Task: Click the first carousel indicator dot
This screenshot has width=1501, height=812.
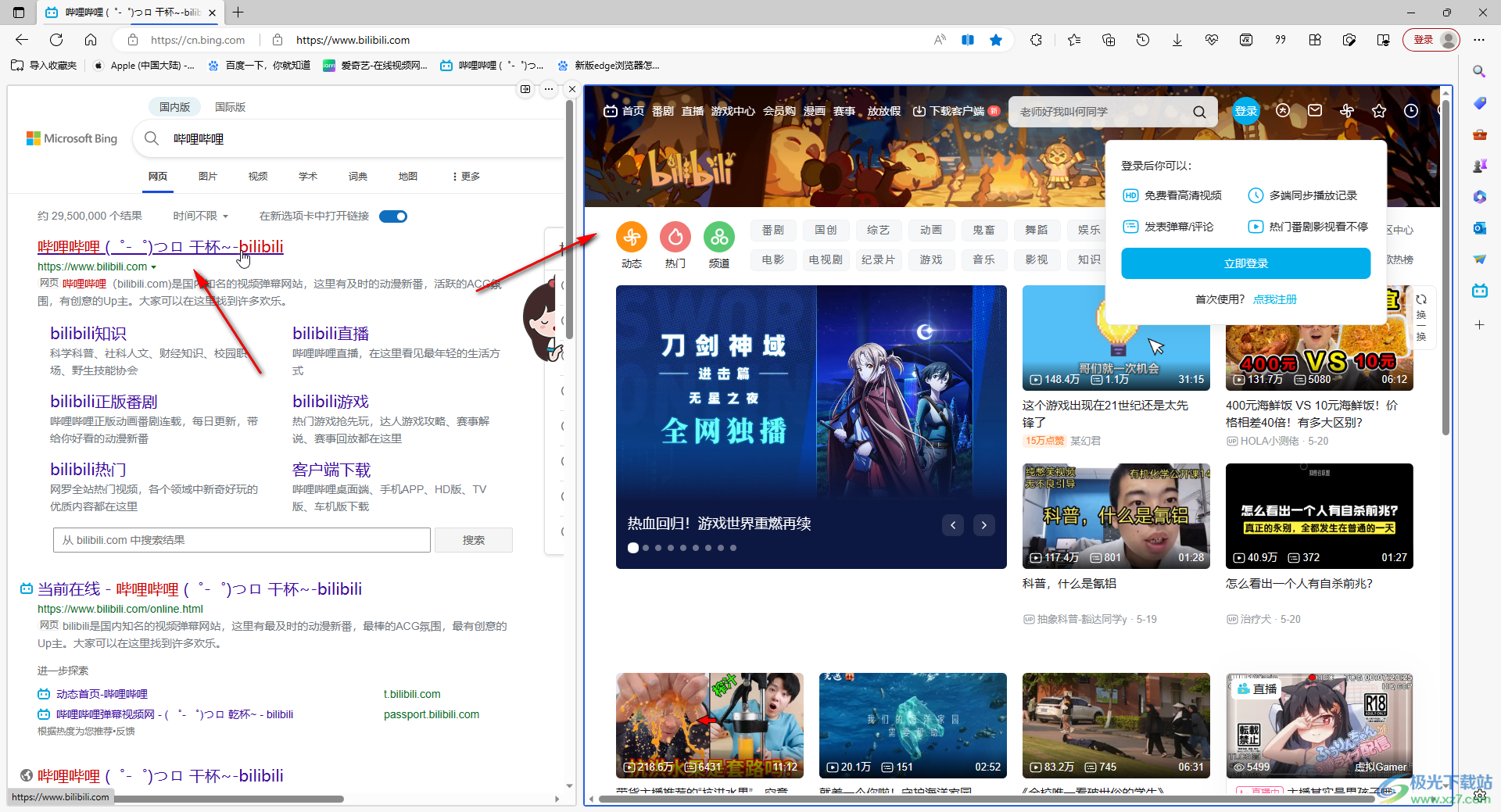Action: tap(633, 548)
